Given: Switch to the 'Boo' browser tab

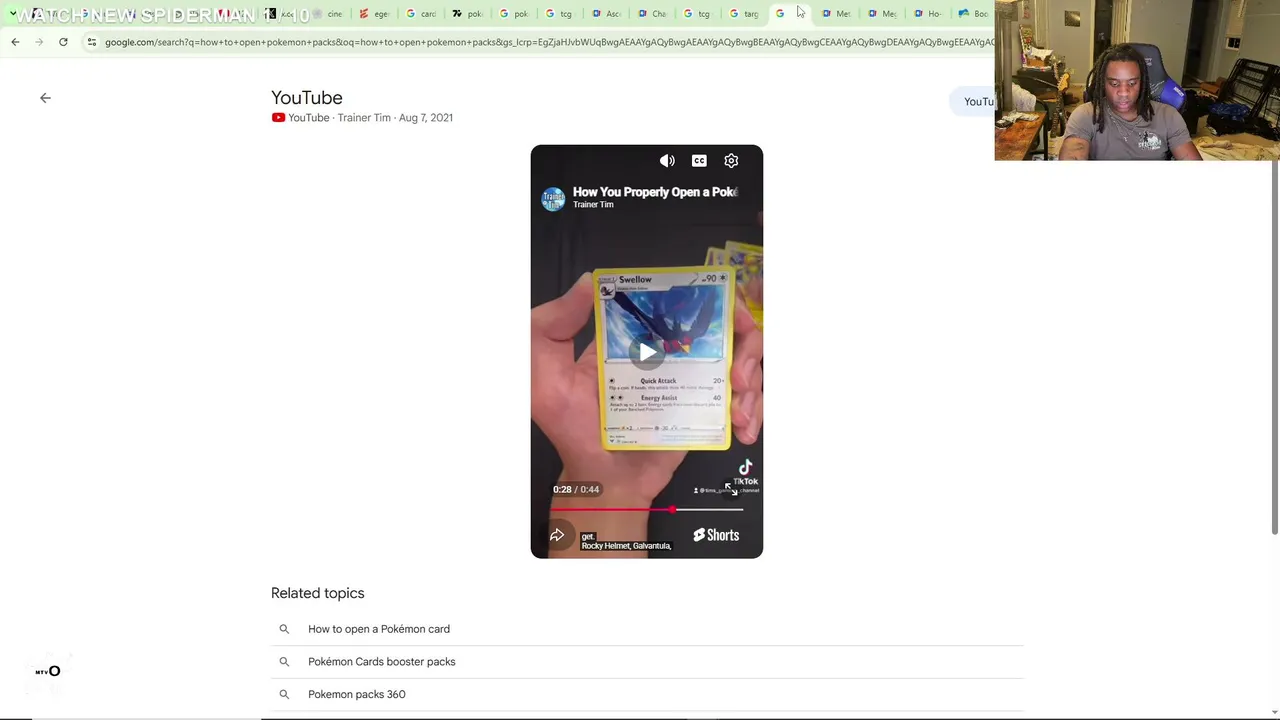Looking at the screenshot, I should tap(973, 14).
